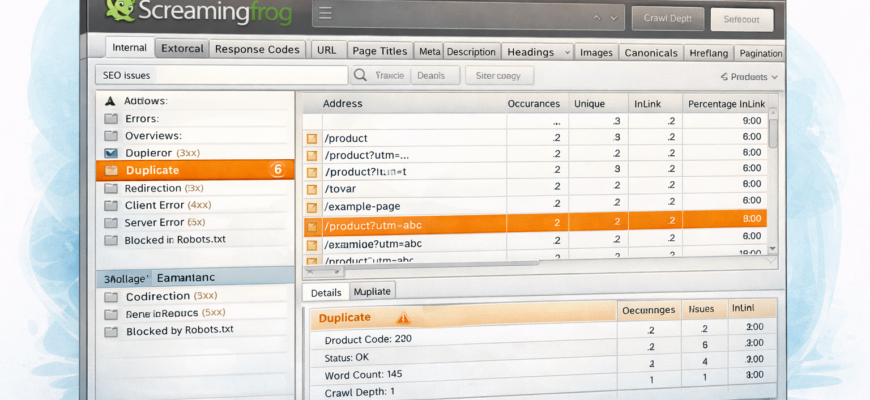Sort by the Occurances column header
Screen dimensions: 870x400
point(534,104)
